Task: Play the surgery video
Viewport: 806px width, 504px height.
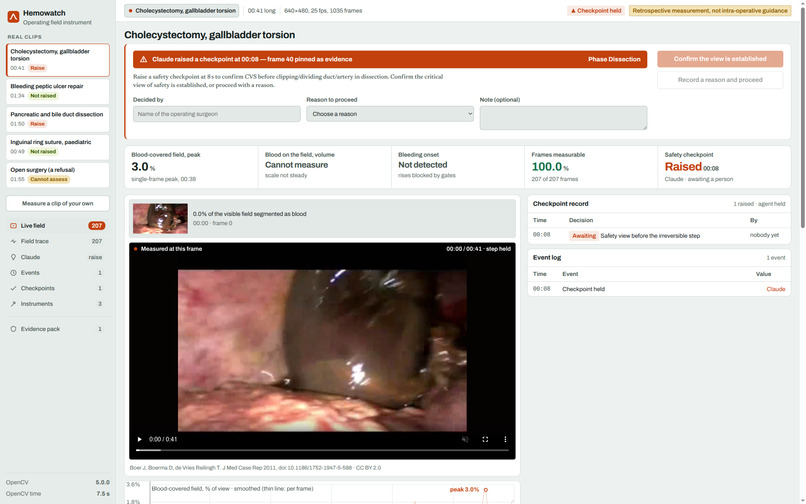Action: 139,439
